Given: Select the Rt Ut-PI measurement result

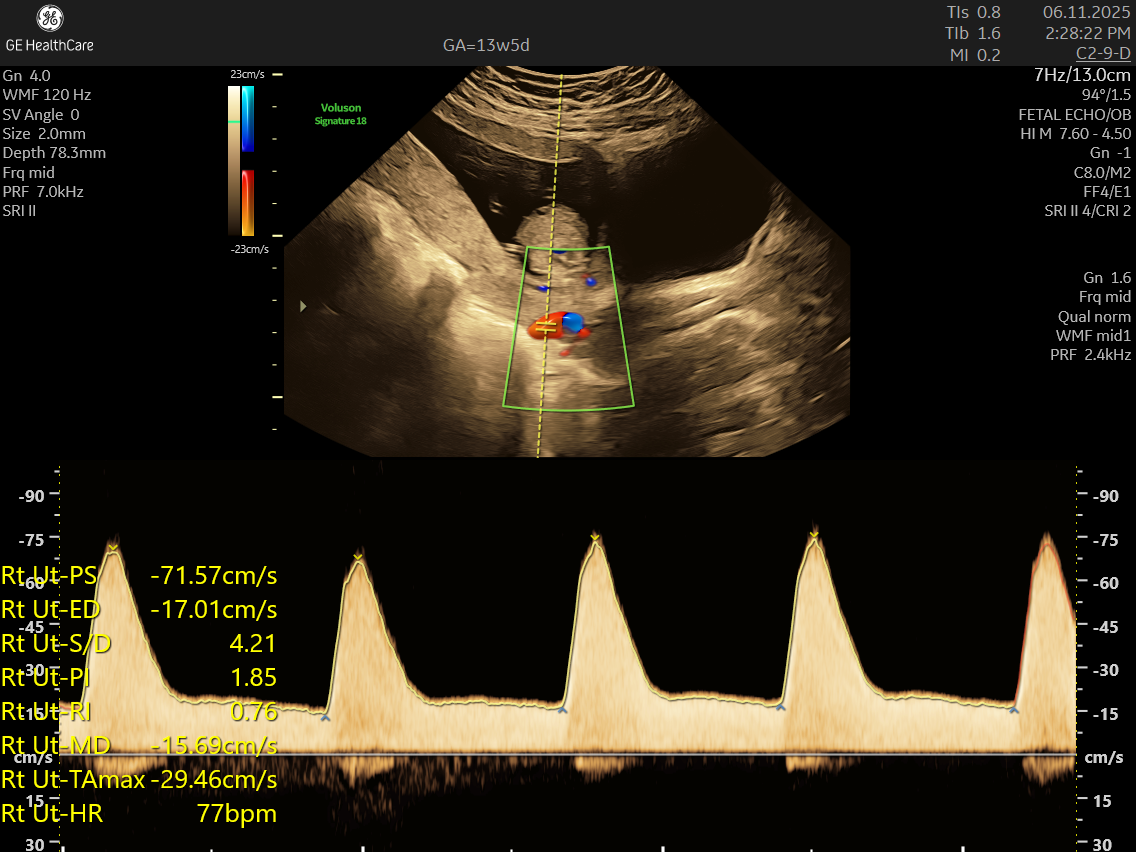Looking at the screenshot, I should [x=139, y=677].
